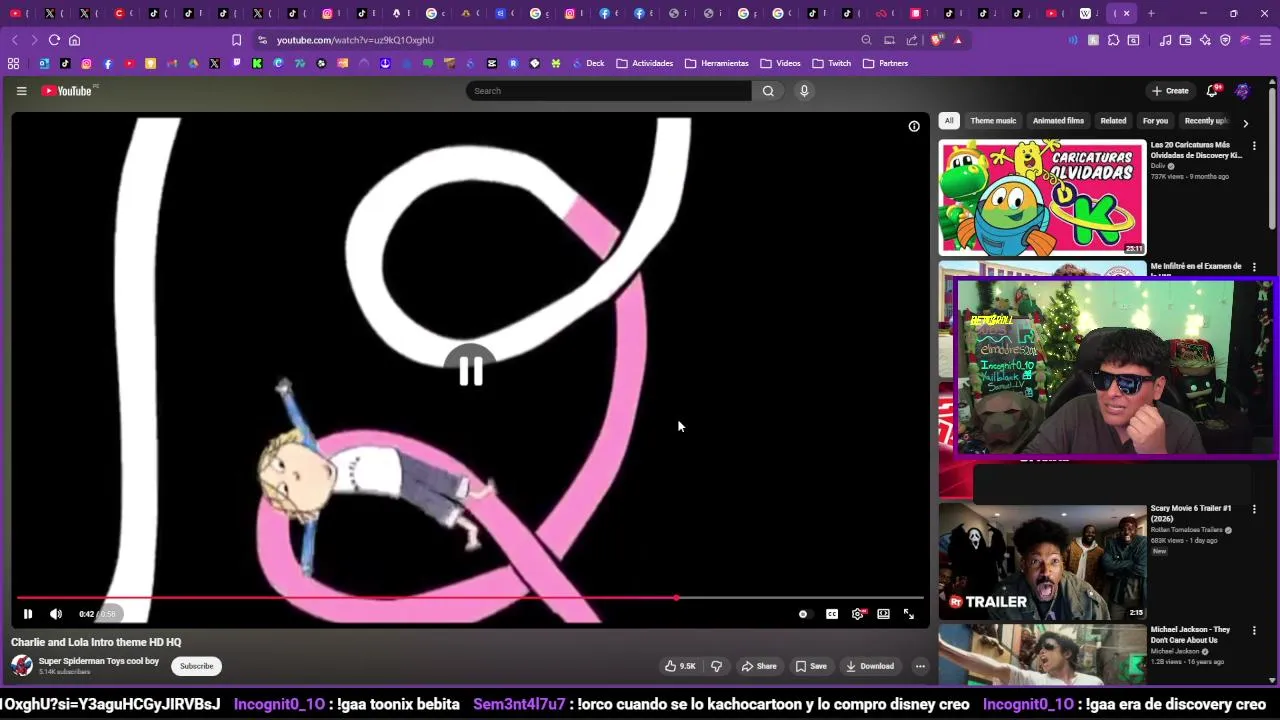This screenshot has width=1280, height=720.
Task: Show more filter chips with arrow
Action: [1245, 123]
